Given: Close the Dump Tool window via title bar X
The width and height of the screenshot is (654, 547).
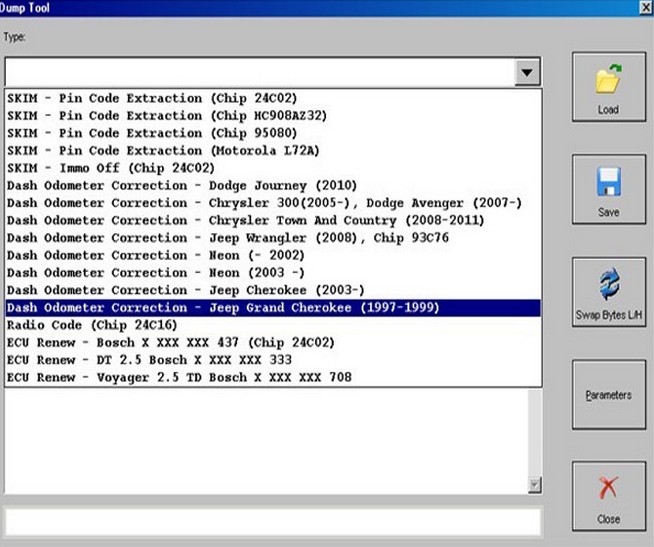Looking at the screenshot, I should pos(646,8).
